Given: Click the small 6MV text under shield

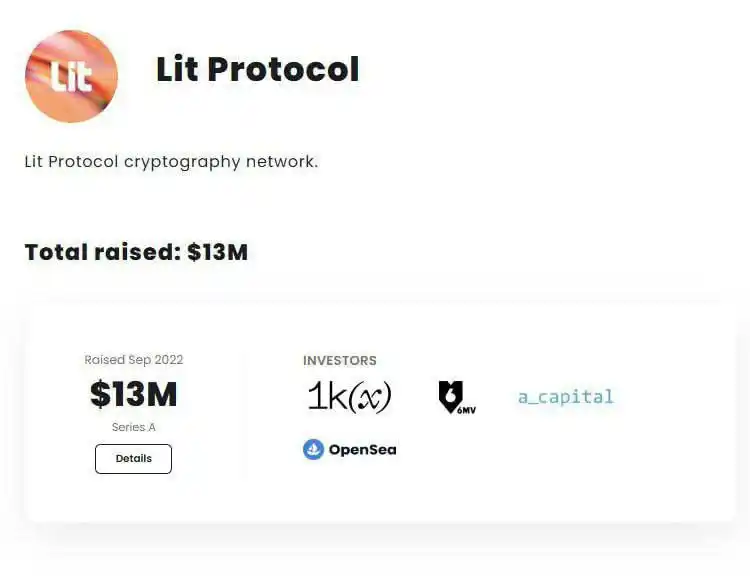Looking at the screenshot, I should pyautogui.click(x=466, y=409).
